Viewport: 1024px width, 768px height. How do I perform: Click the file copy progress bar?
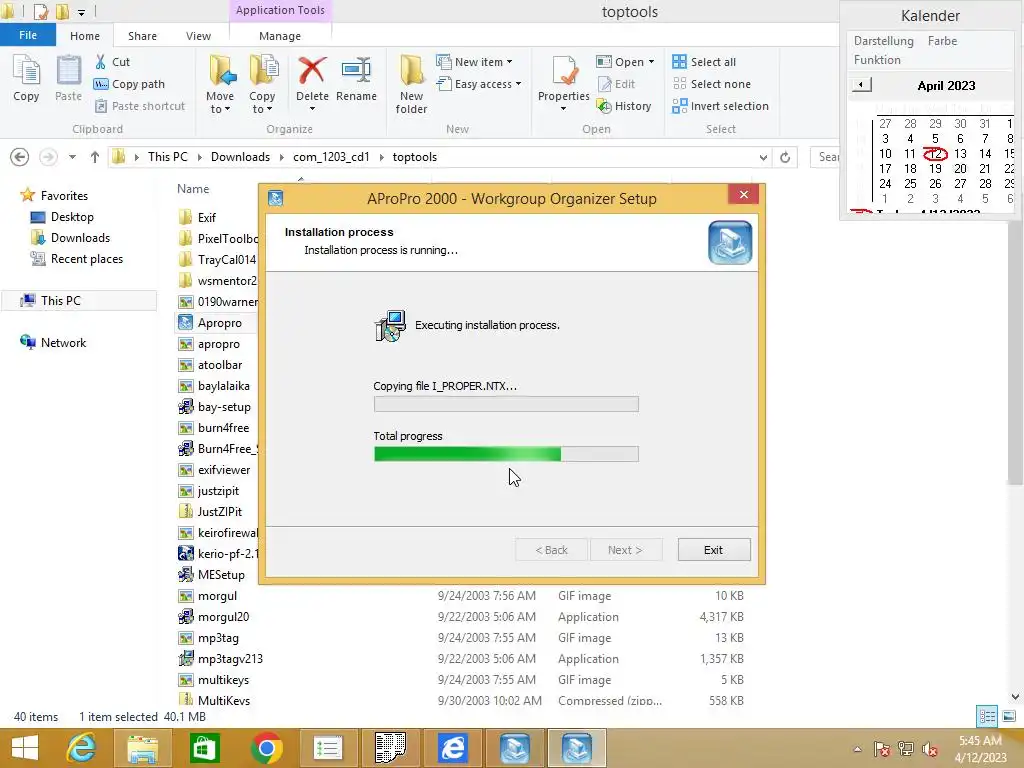(506, 404)
